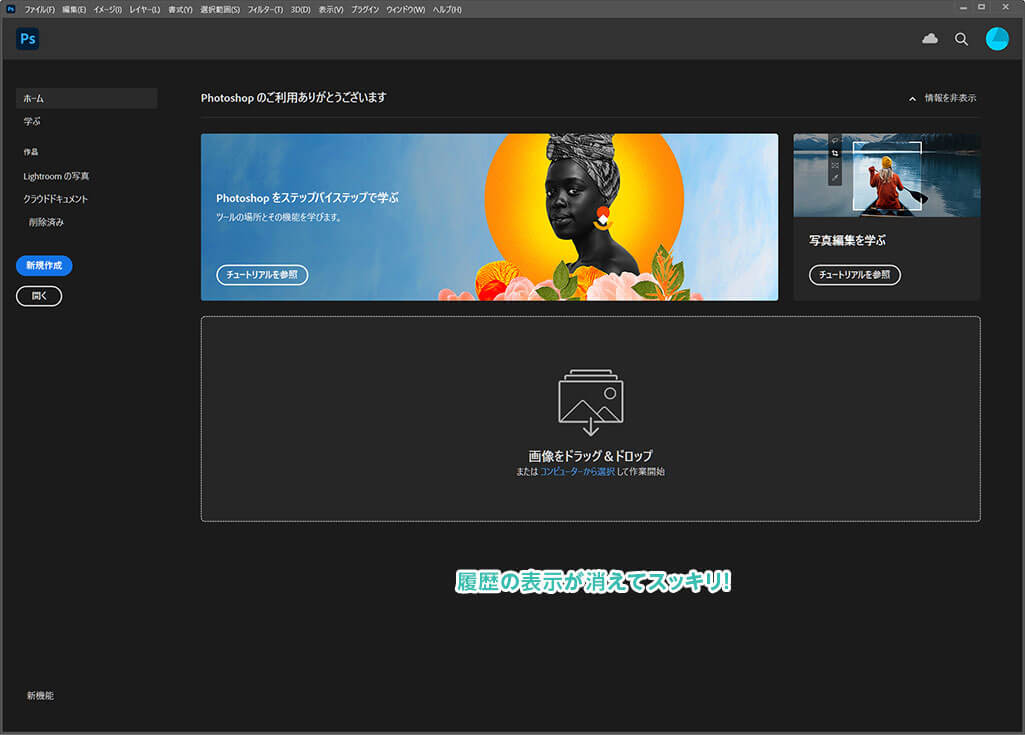Click the 画像をドラッグ＆ドロップ drop area
The image size is (1025, 735).
tap(590, 419)
